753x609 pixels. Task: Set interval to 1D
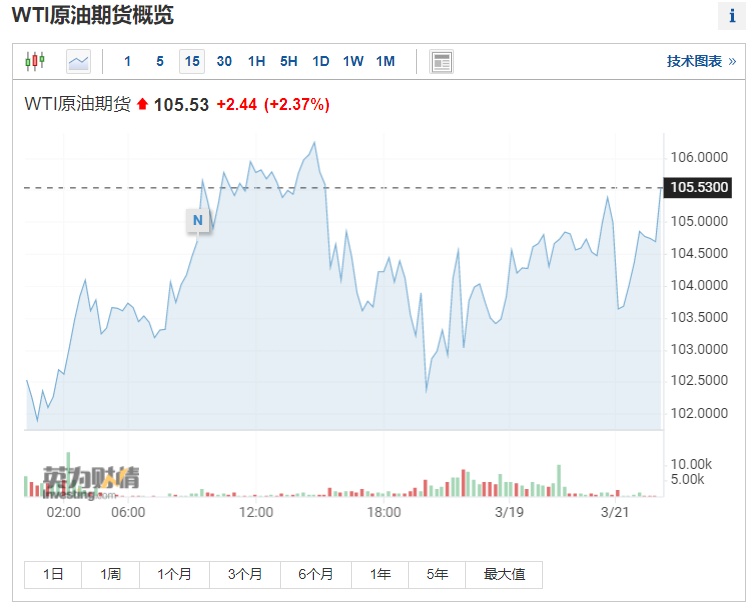click(x=321, y=61)
